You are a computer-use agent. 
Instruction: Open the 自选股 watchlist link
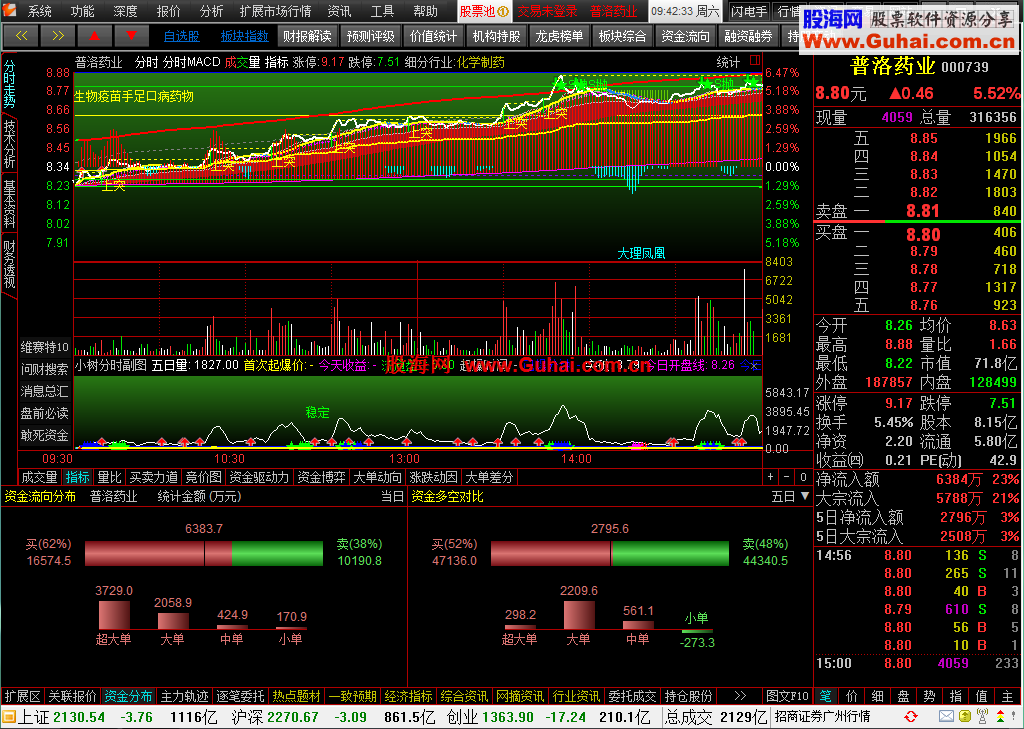point(182,37)
